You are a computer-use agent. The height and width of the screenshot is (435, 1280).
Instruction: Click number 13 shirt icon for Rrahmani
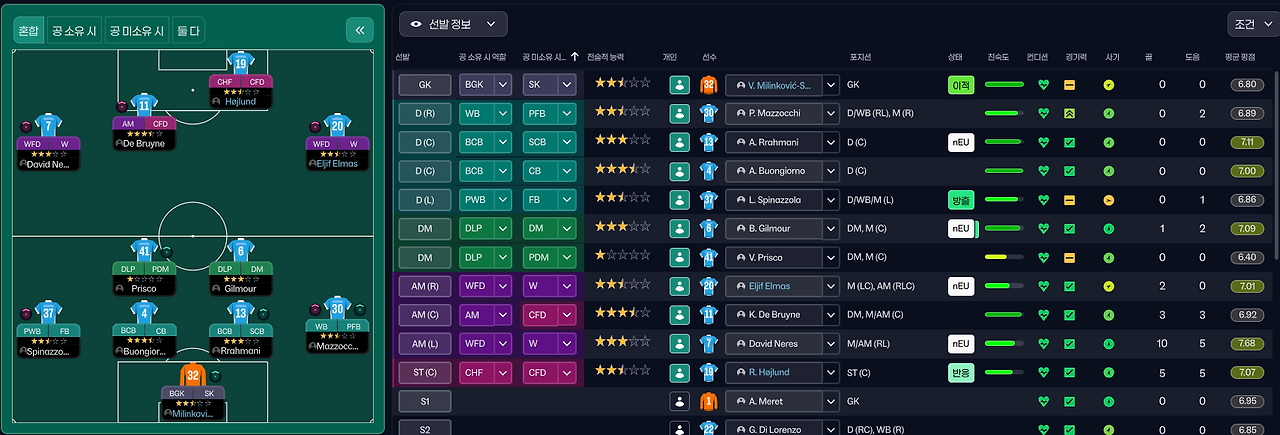tap(708, 142)
